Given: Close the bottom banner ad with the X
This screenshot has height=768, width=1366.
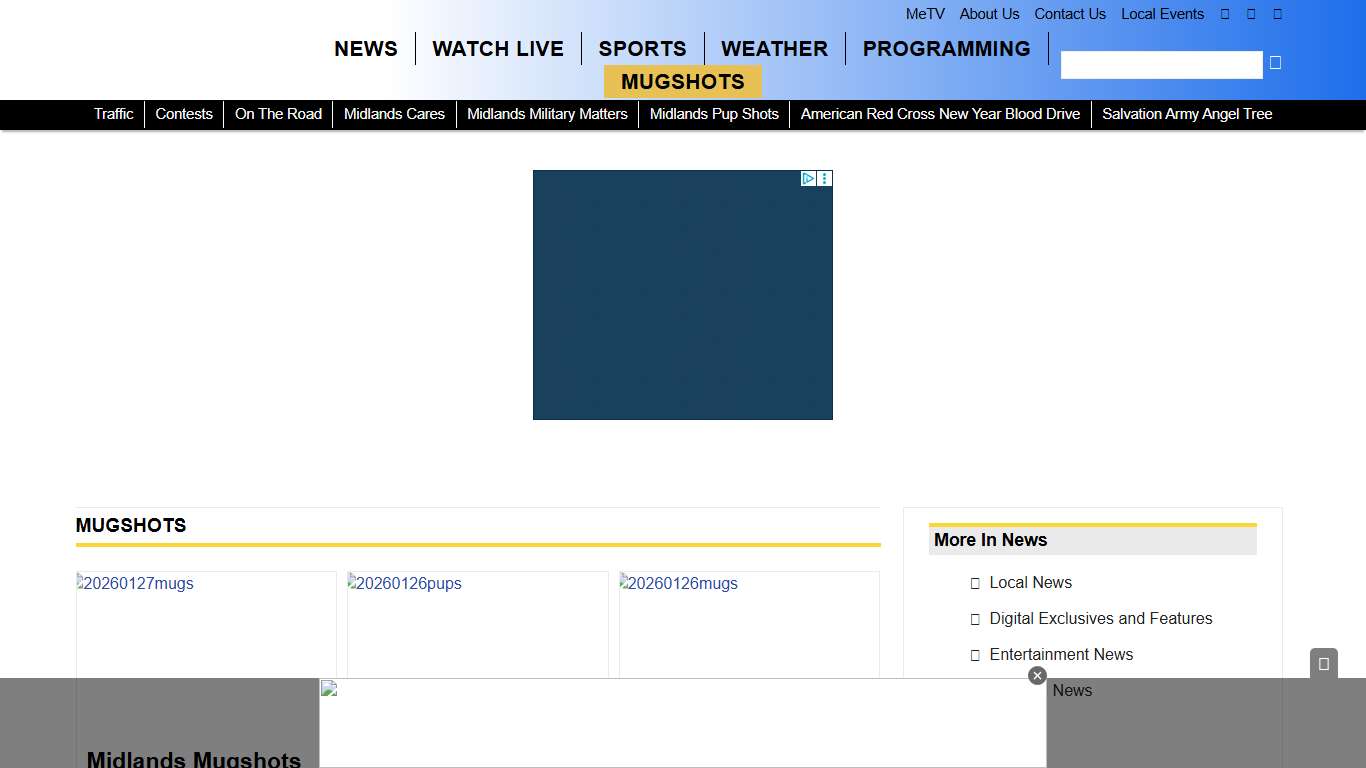Looking at the screenshot, I should click(1037, 676).
